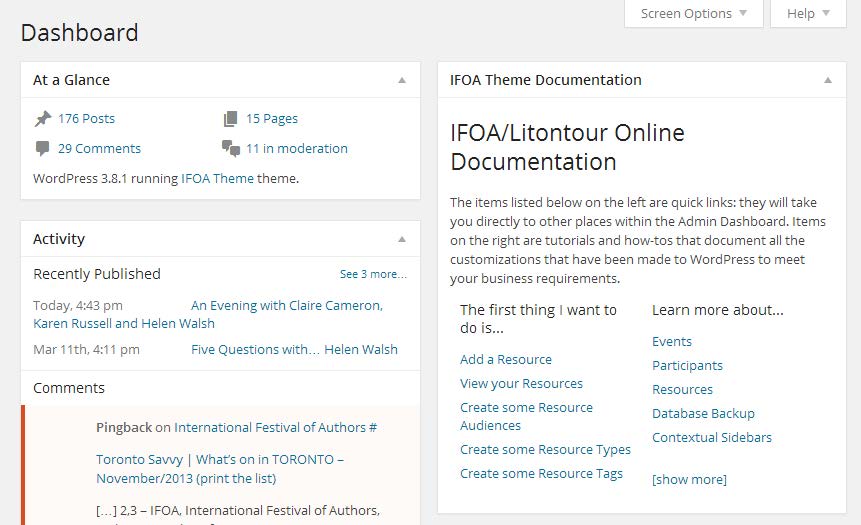Open the 11 in moderation link
The width and height of the screenshot is (861, 525).
coord(297,149)
